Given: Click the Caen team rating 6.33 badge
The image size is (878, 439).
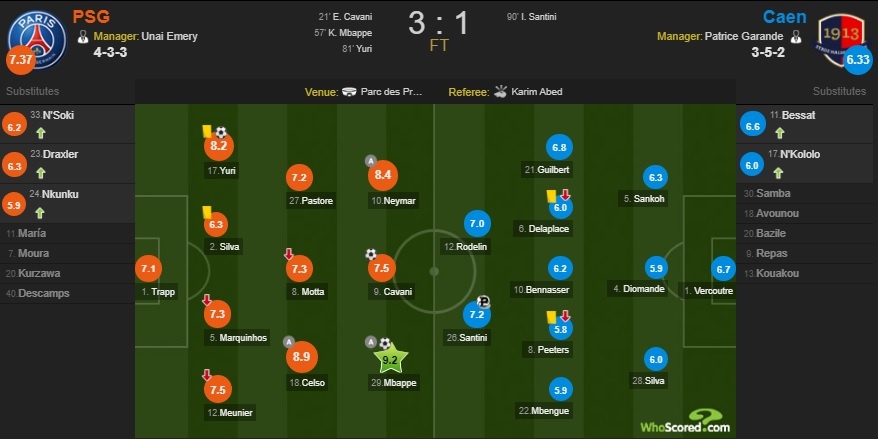Looking at the screenshot, I should click(858, 59).
